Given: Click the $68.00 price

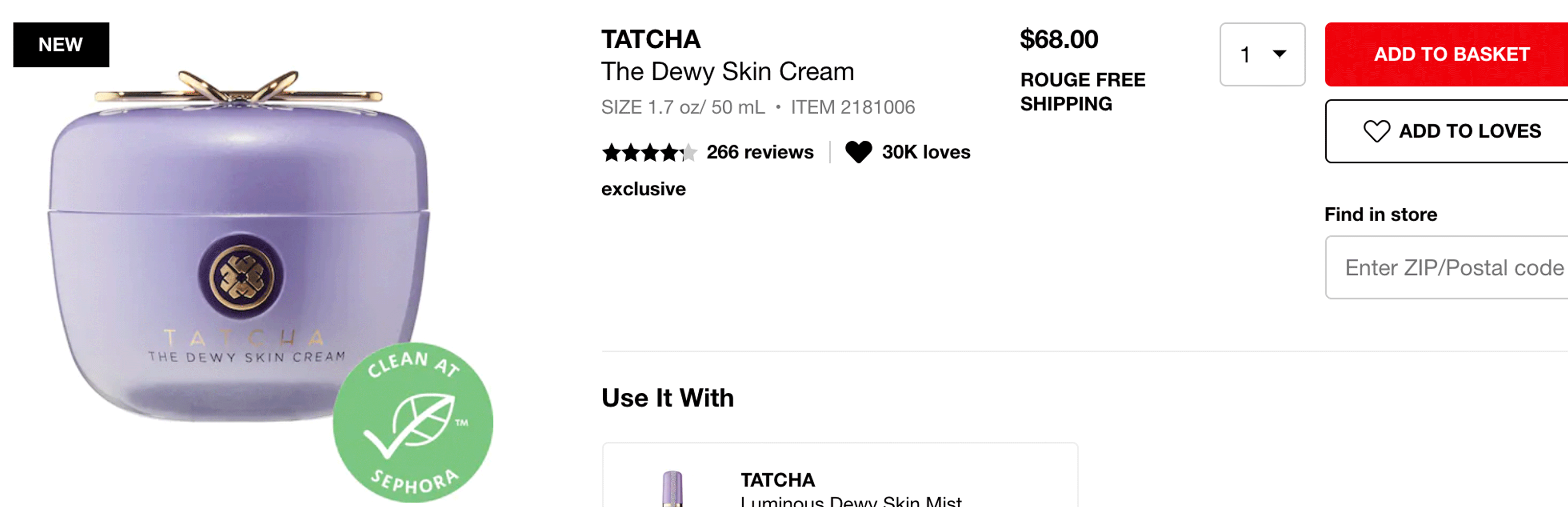Looking at the screenshot, I should point(1059,40).
